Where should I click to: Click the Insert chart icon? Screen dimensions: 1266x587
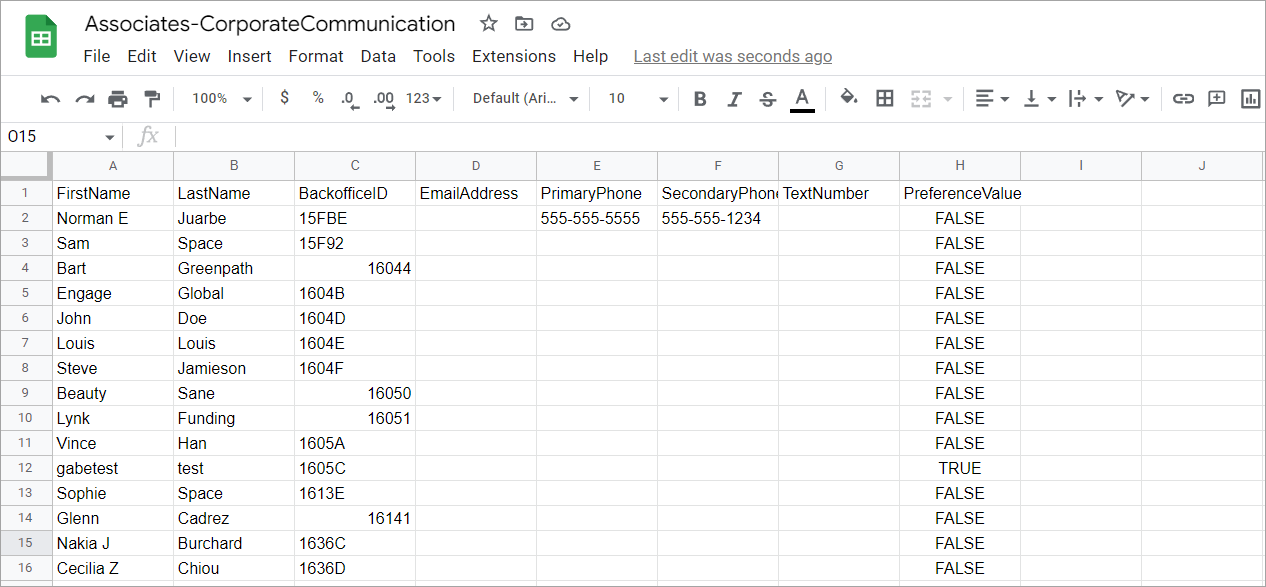(1250, 99)
